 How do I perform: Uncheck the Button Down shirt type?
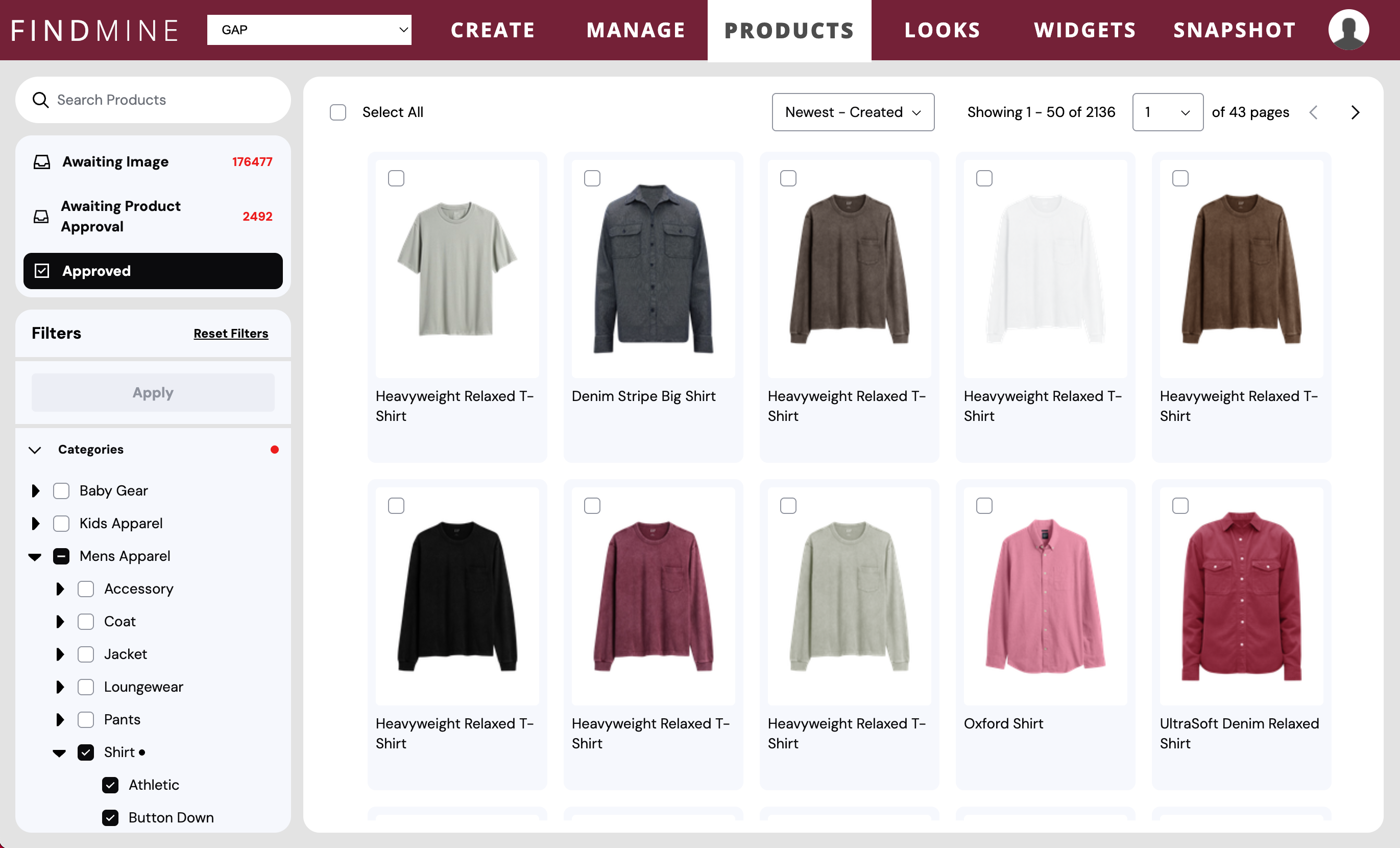tap(110, 817)
